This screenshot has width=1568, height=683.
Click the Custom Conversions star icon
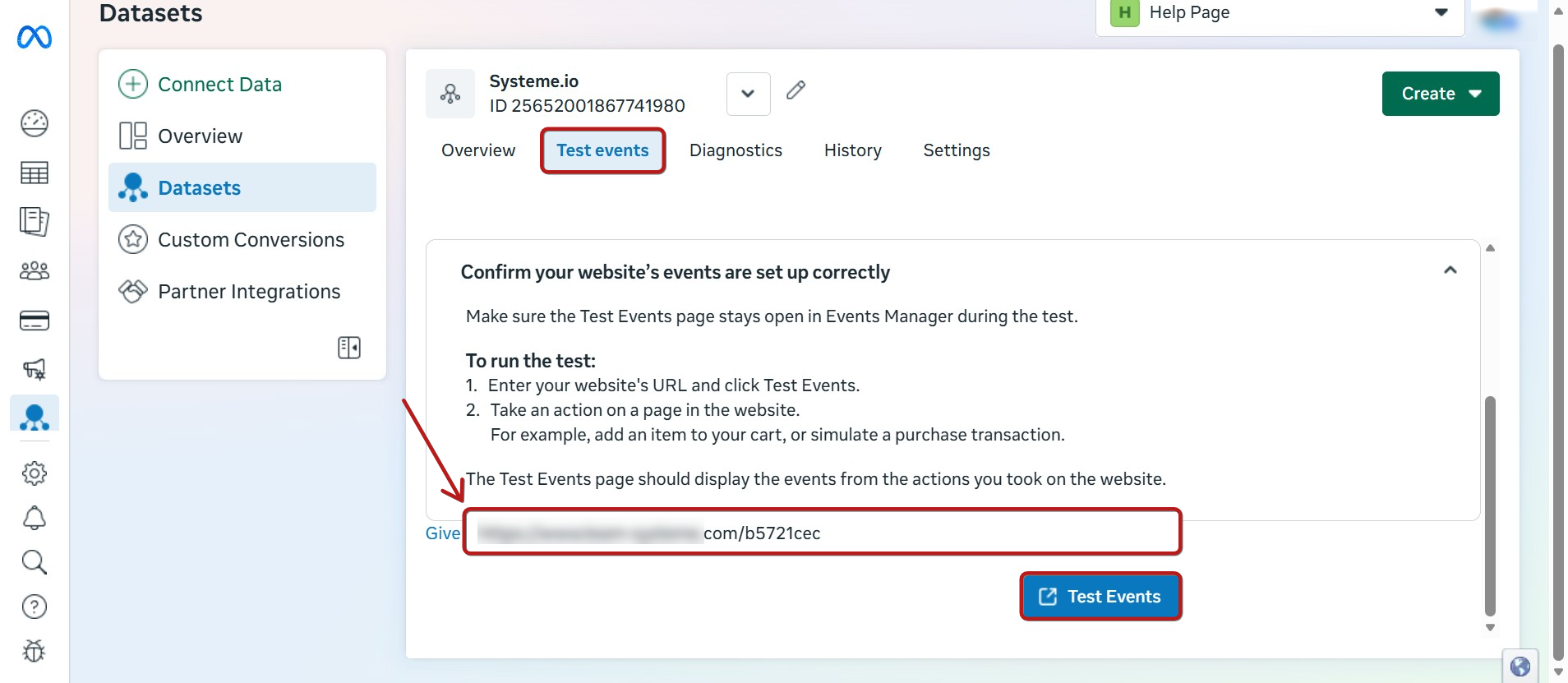click(133, 239)
